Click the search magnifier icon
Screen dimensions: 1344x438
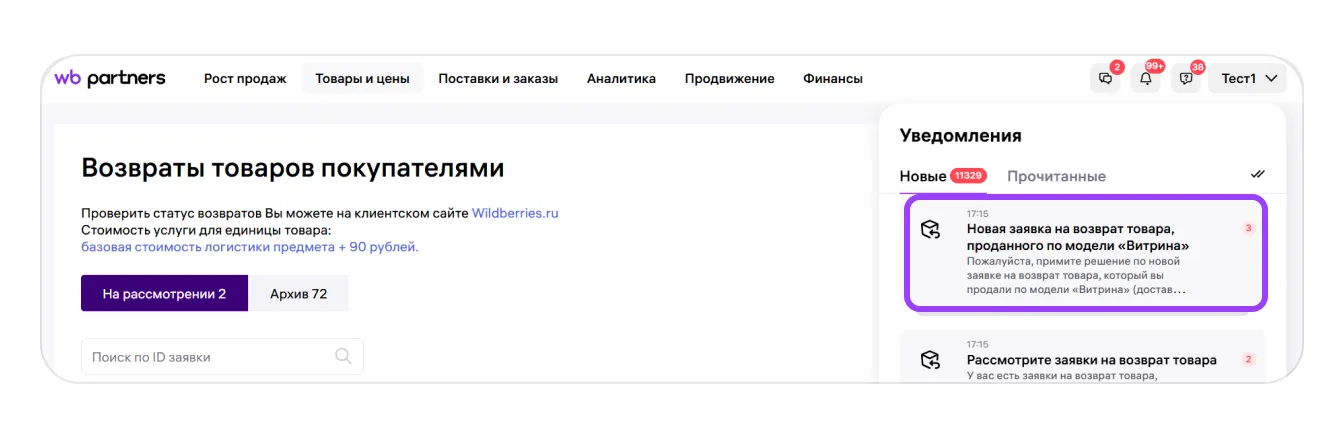coord(343,356)
